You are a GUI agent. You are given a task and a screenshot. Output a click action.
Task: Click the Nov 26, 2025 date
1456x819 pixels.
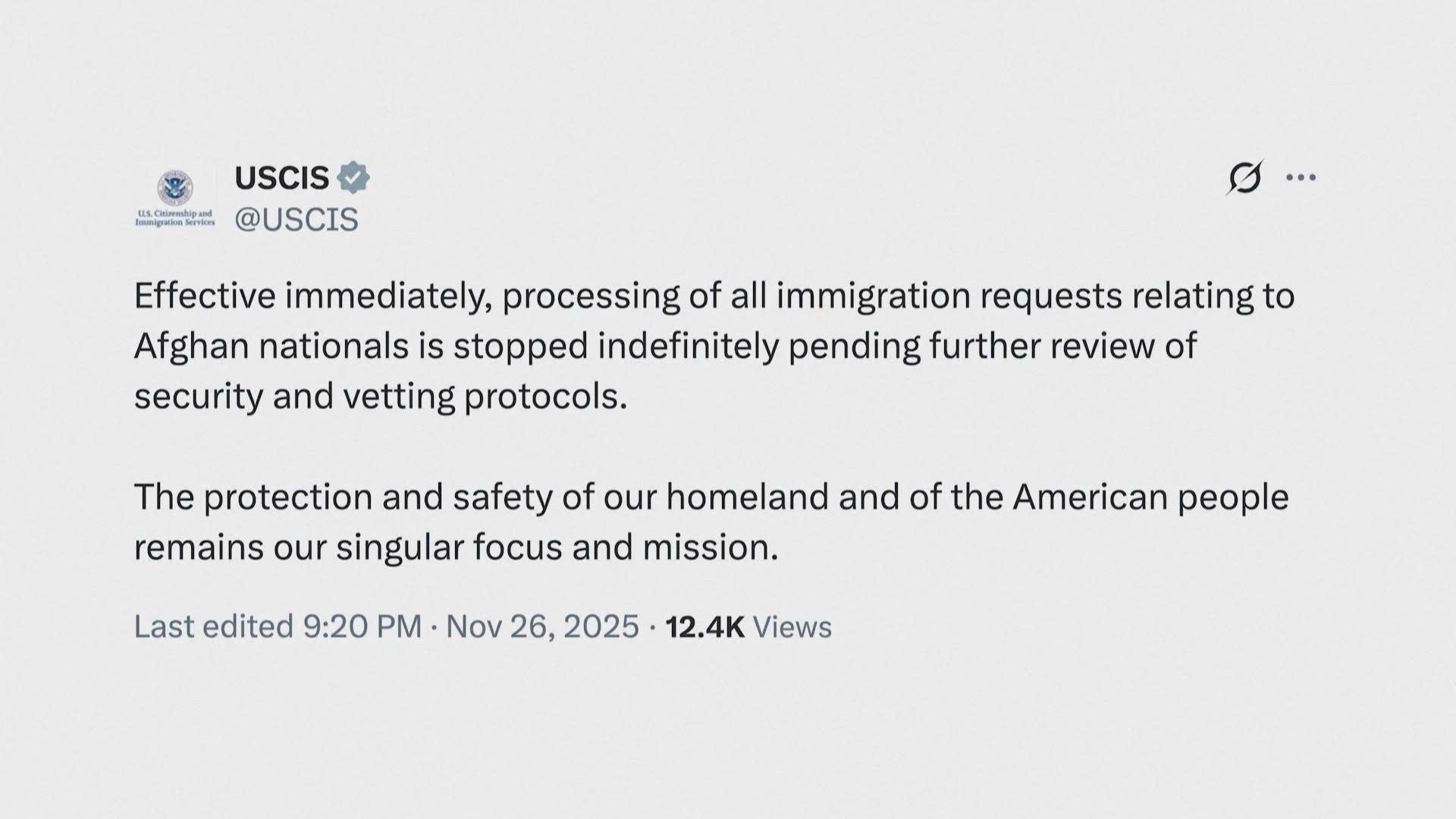[542, 626]
